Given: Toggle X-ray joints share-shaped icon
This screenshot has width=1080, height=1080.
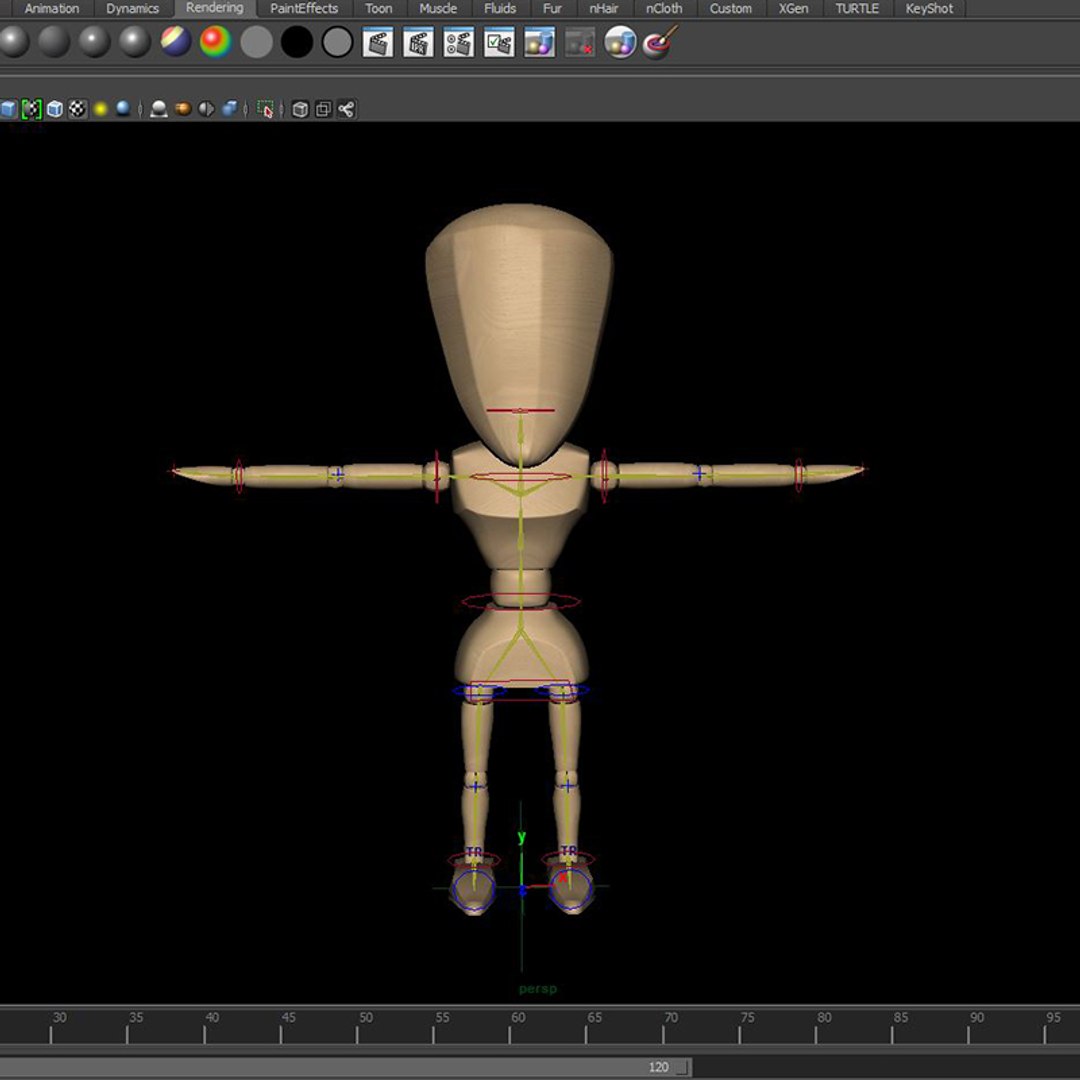Looking at the screenshot, I should 346,109.
